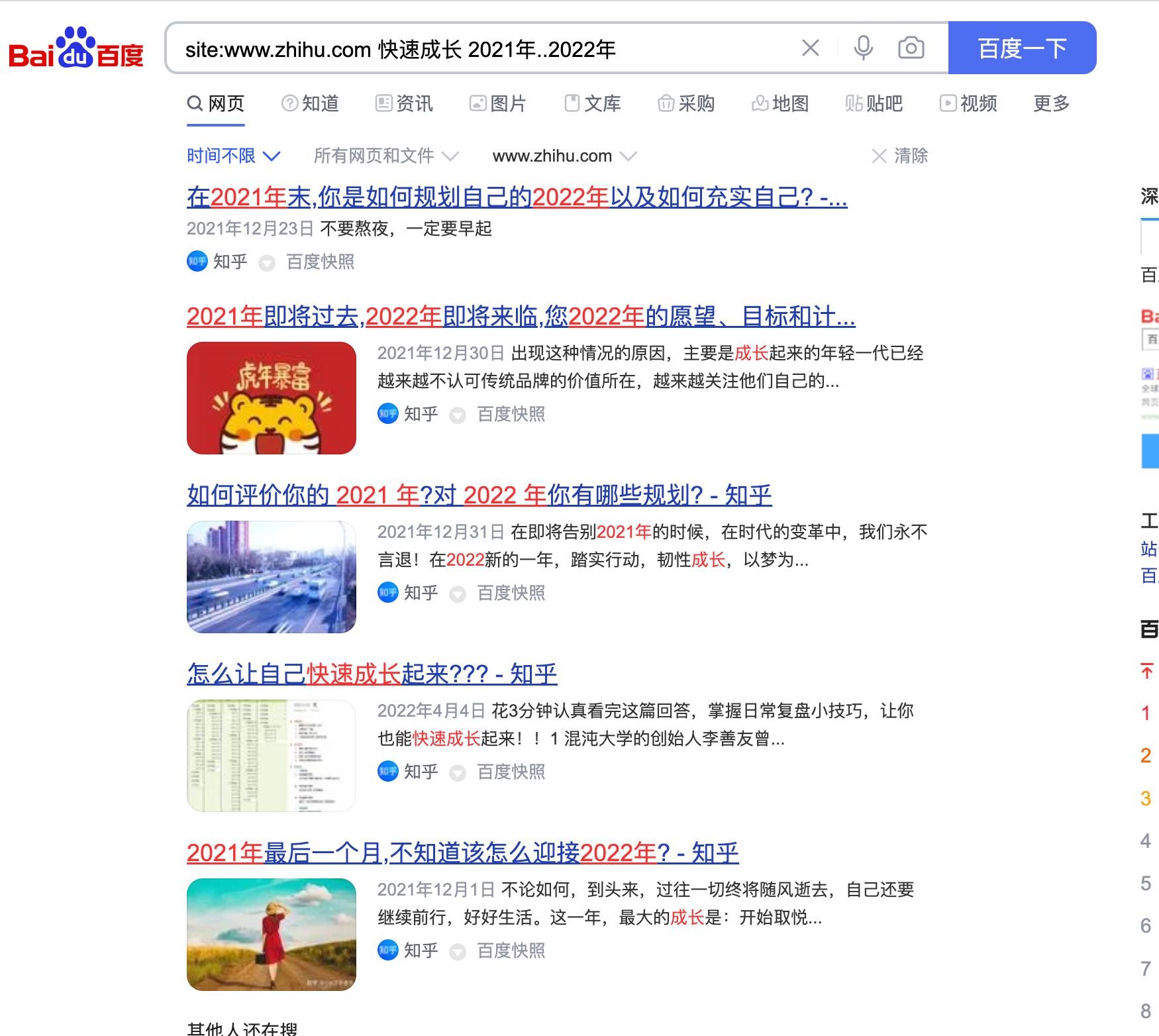
Task: Click the voice search microphone icon
Action: click(x=862, y=47)
